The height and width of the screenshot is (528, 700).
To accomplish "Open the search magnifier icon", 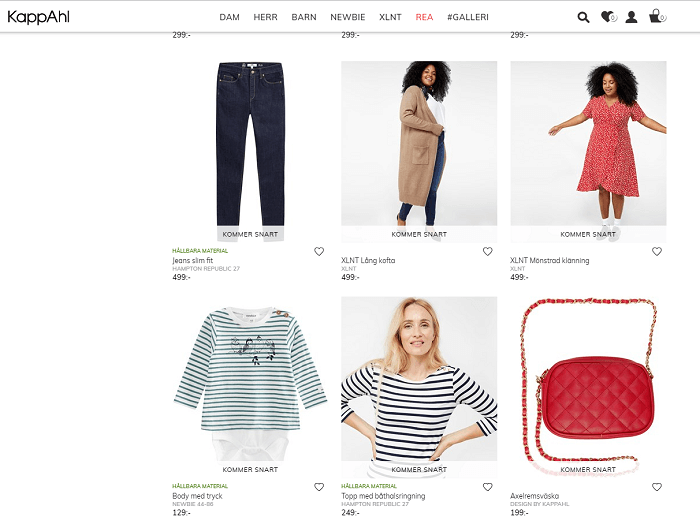I will [x=584, y=17].
